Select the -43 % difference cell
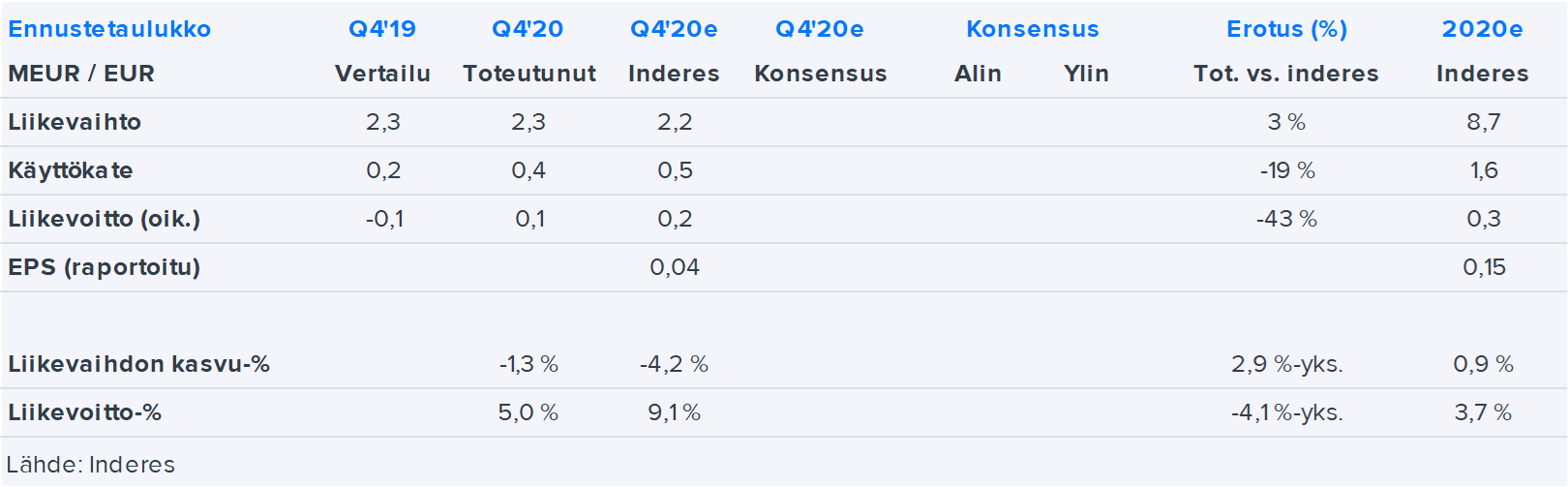The image size is (1568, 487). click(x=1286, y=219)
